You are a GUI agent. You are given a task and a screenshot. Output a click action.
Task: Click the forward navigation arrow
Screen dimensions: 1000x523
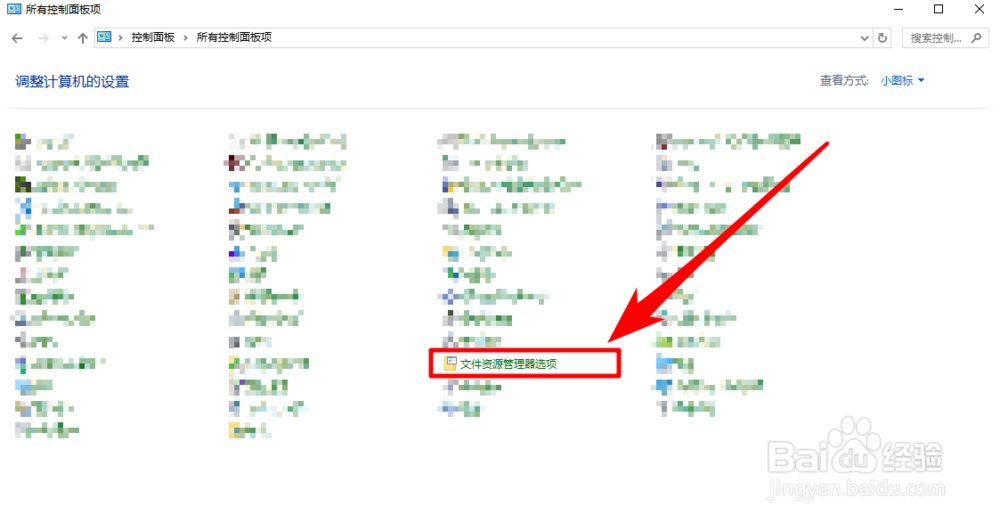click(43, 38)
